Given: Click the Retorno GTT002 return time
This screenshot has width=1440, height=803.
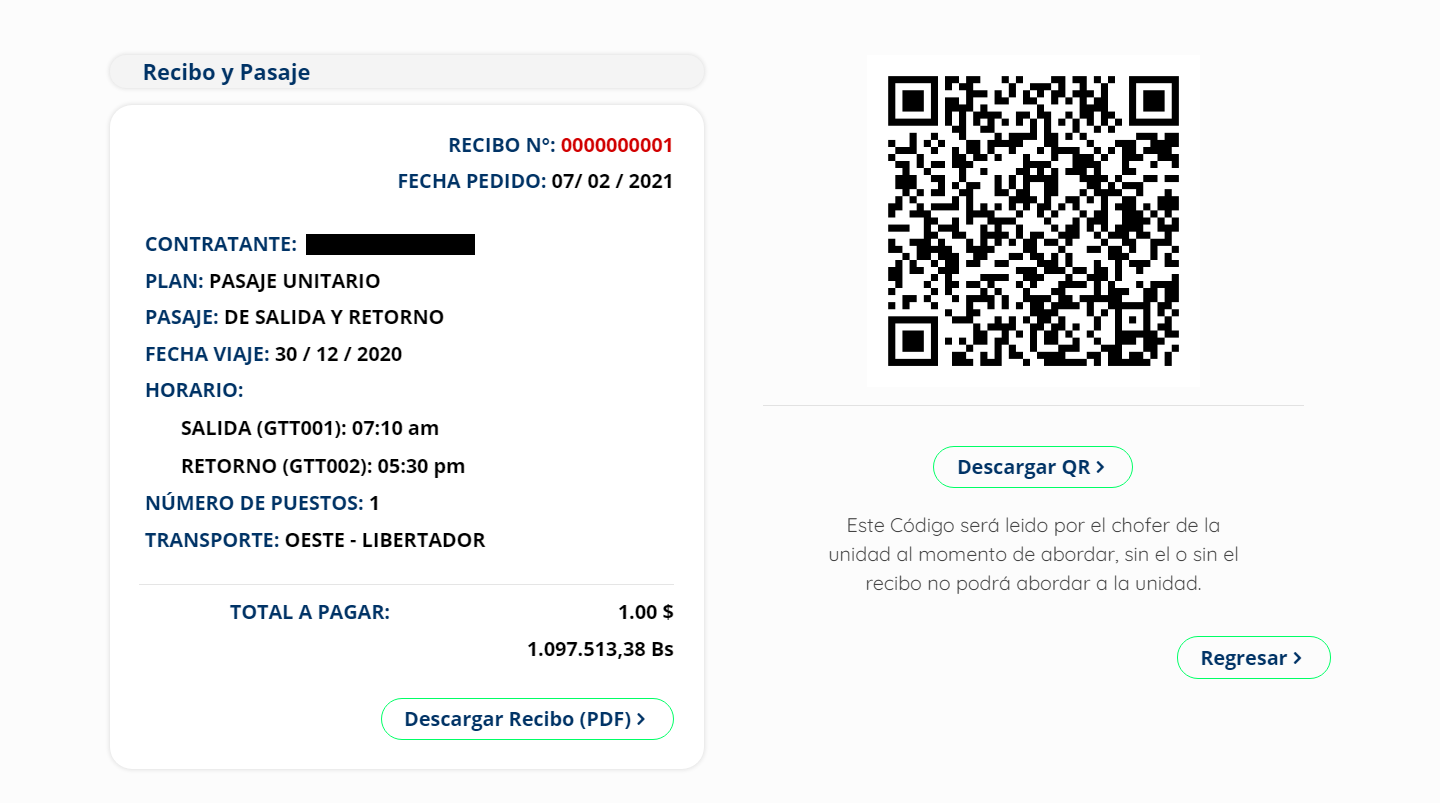Looking at the screenshot, I should [x=420, y=466].
